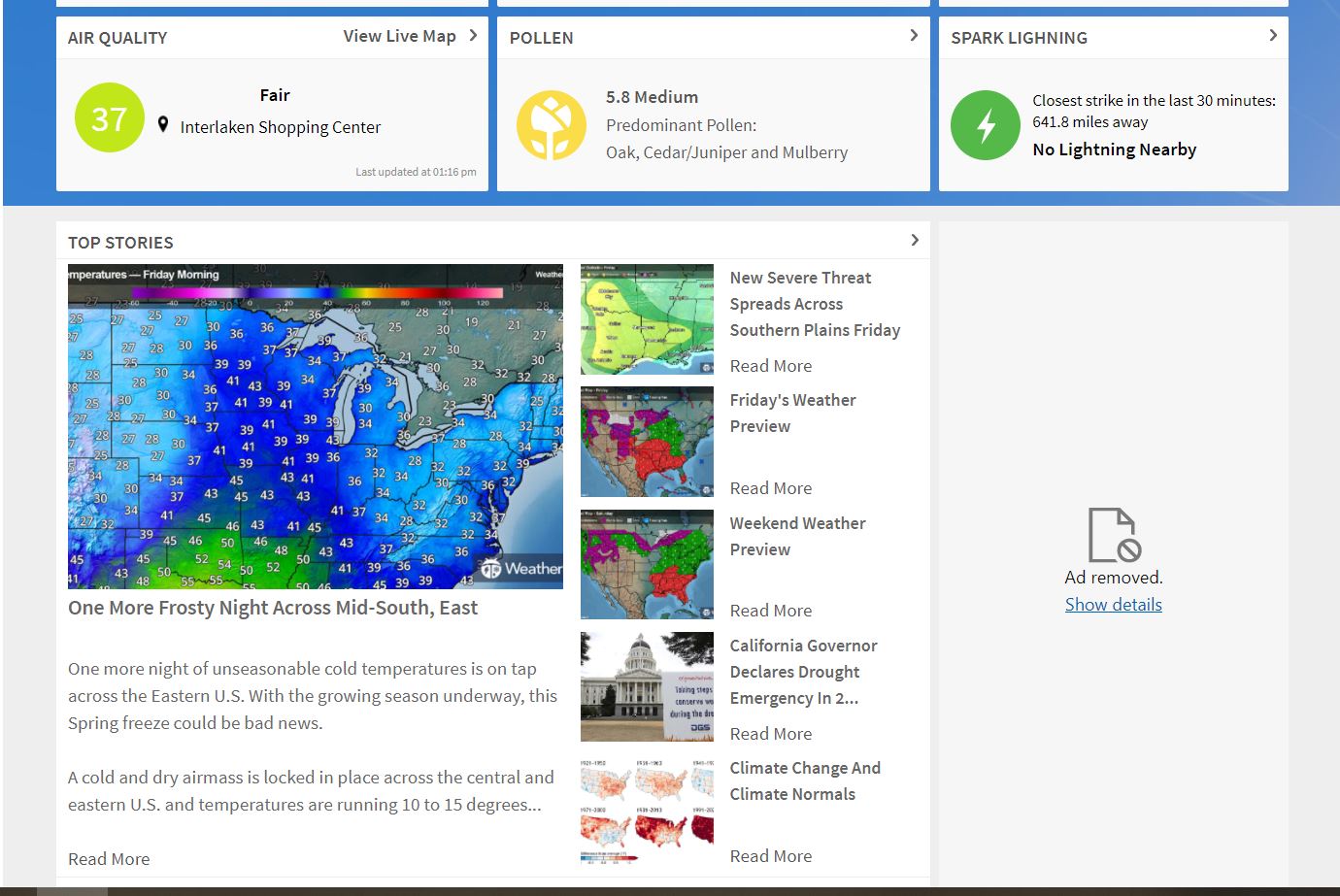This screenshot has width=1340, height=896.
Task: Click the Show details link
Action: [1113, 605]
